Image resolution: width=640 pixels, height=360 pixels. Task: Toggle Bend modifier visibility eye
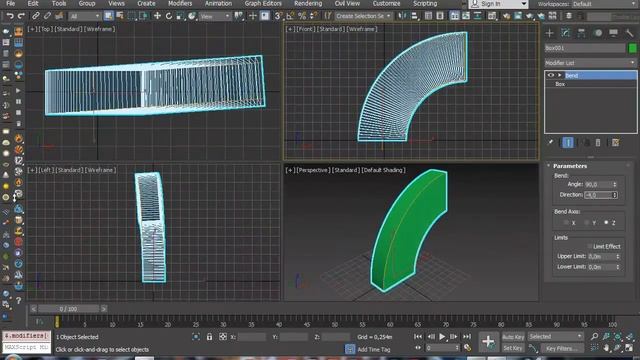pyautogui.click(x=551, y=75)
